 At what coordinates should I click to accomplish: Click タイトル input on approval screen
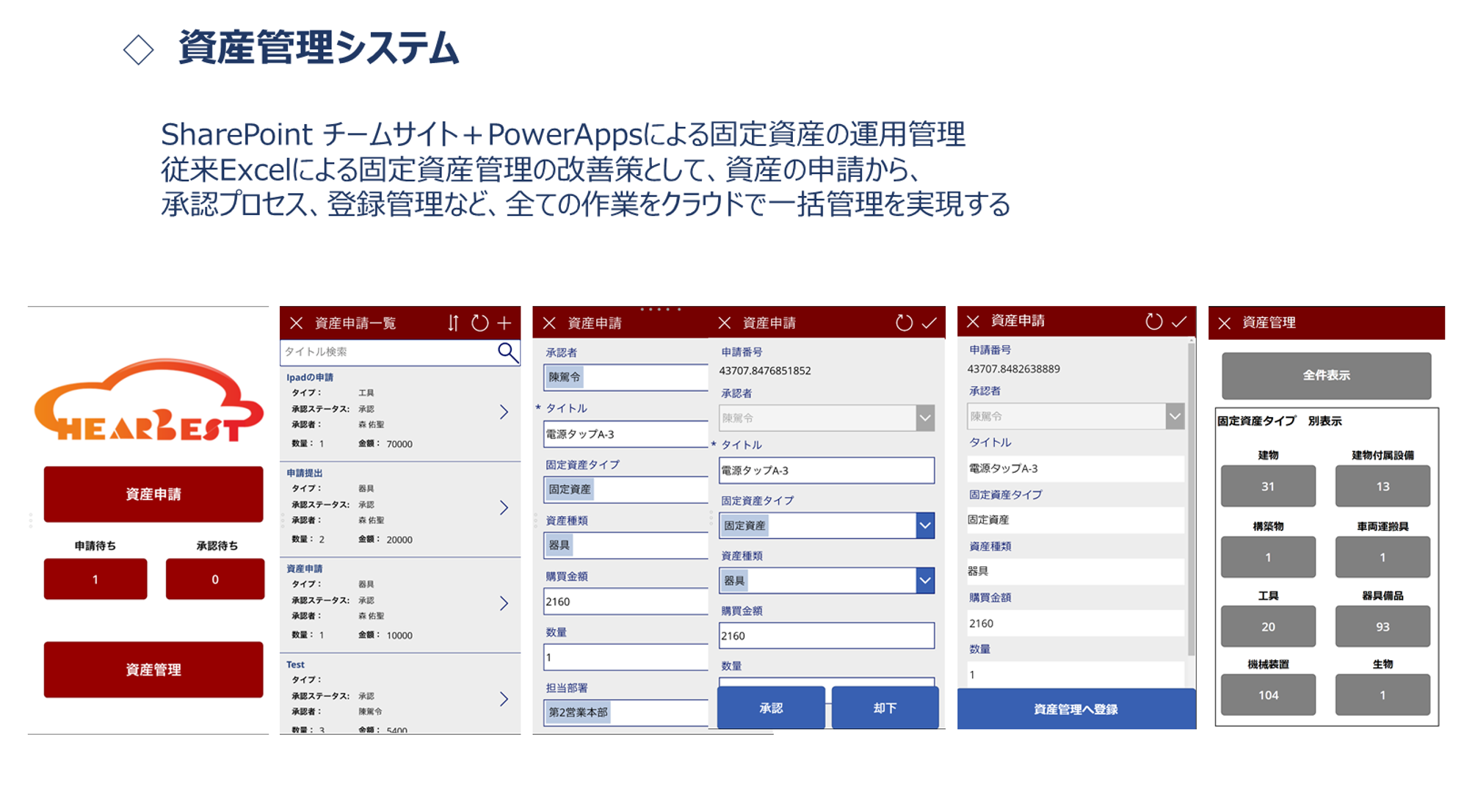[x=827, y=471]
